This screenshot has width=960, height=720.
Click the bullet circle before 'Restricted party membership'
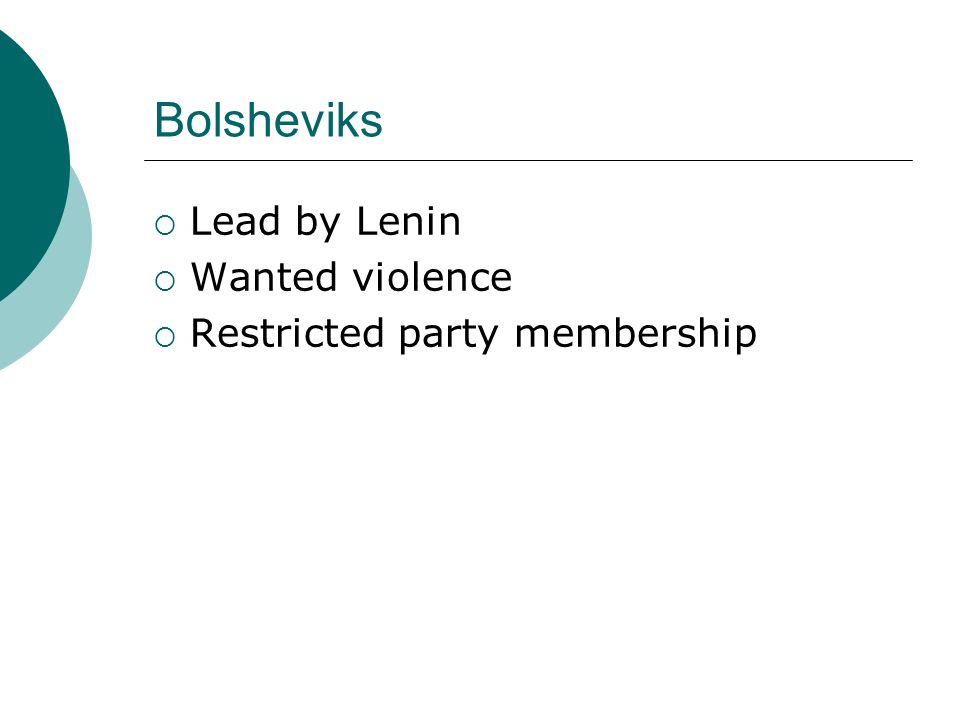165,337
